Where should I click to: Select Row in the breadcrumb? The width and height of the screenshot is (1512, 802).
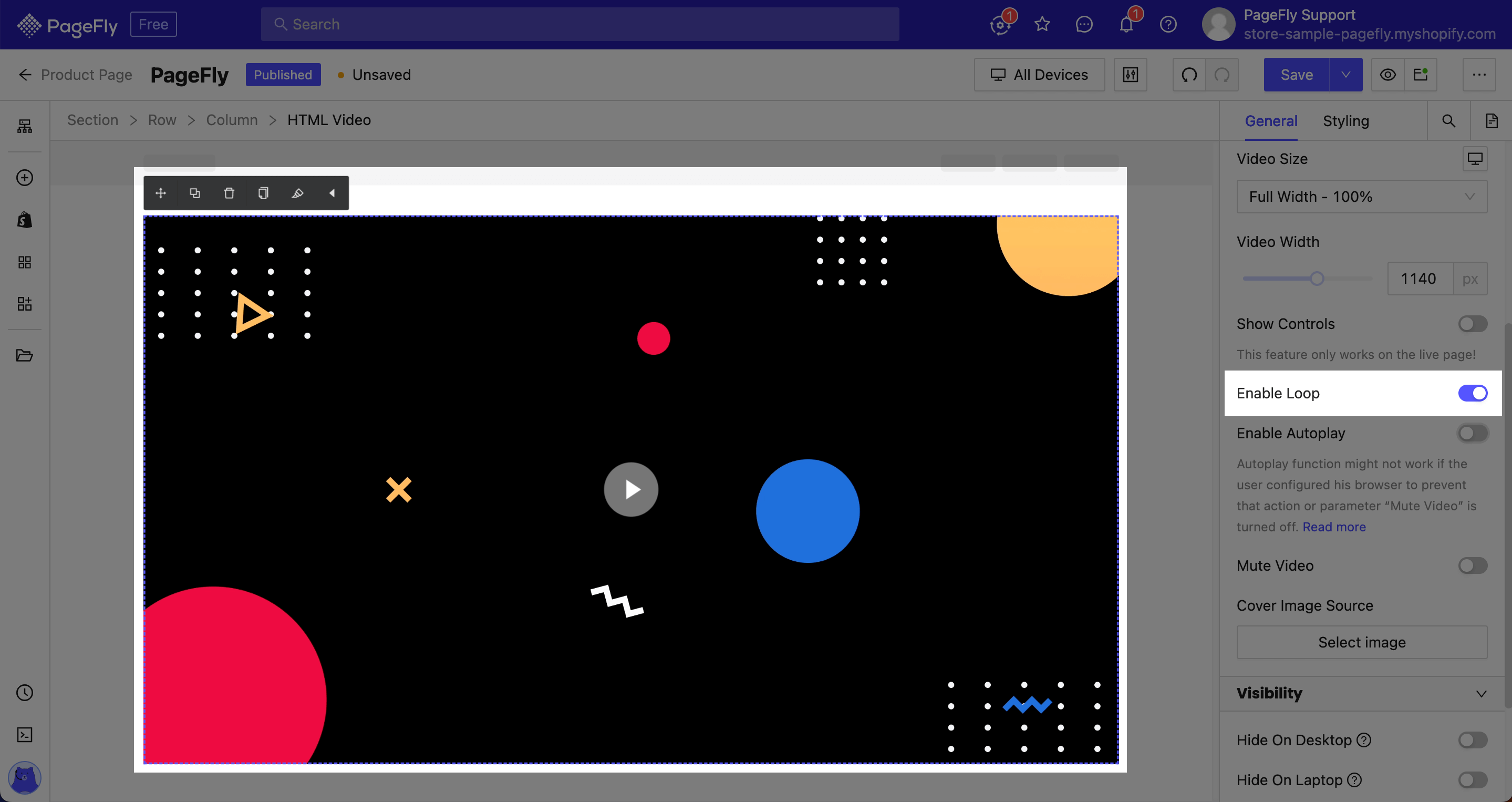pyautogui.click(x=162, y=120)
